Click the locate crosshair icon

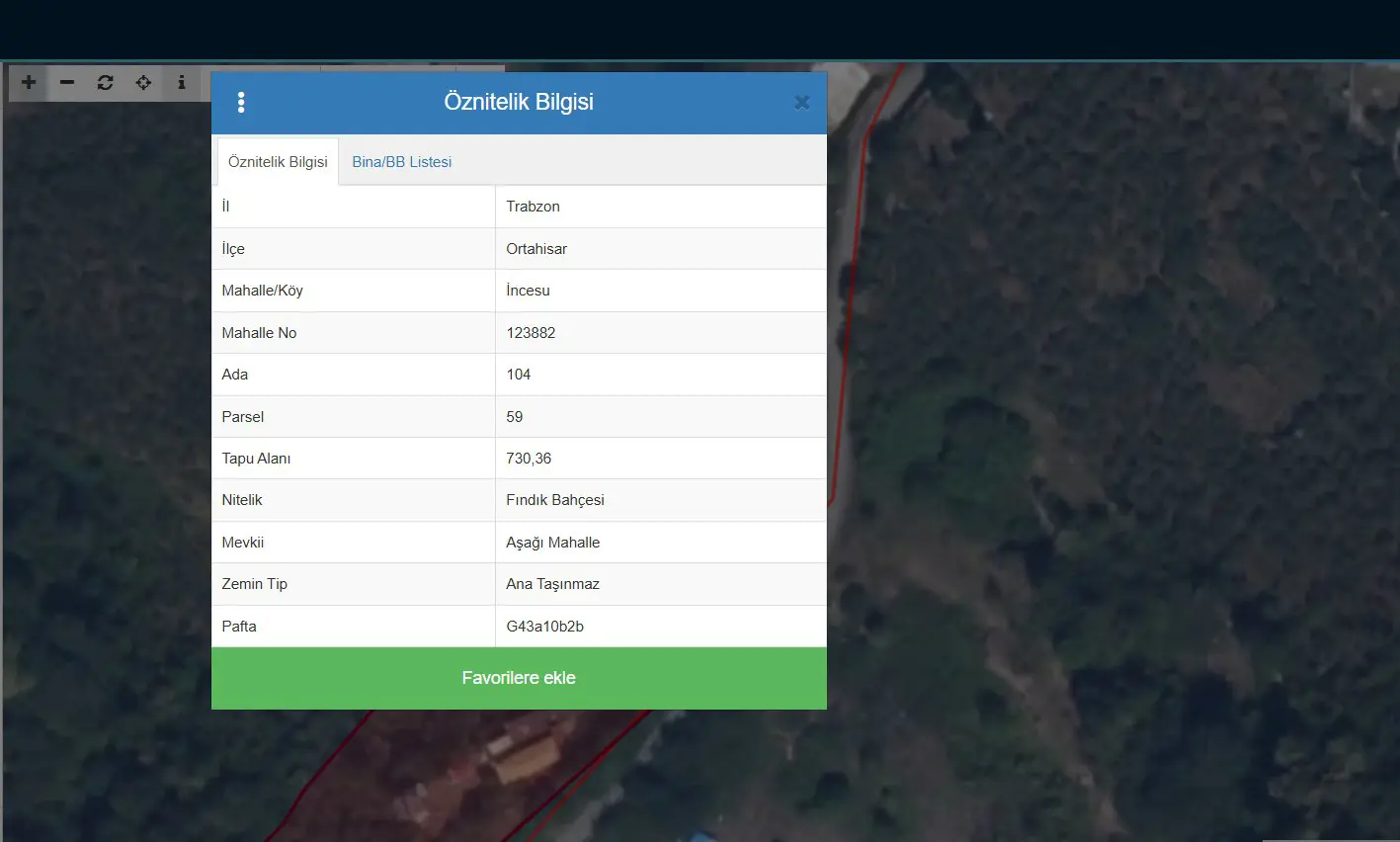[x=143, y=83]
